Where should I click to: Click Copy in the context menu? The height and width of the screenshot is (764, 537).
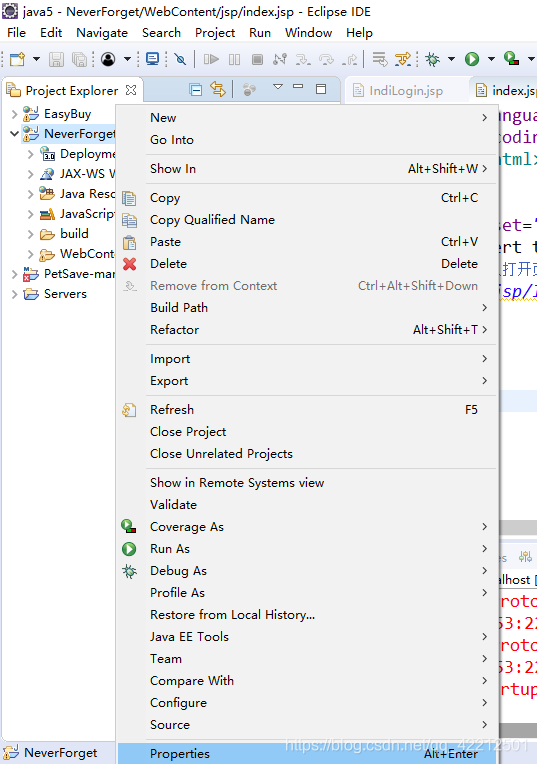(x=308, y=198)
